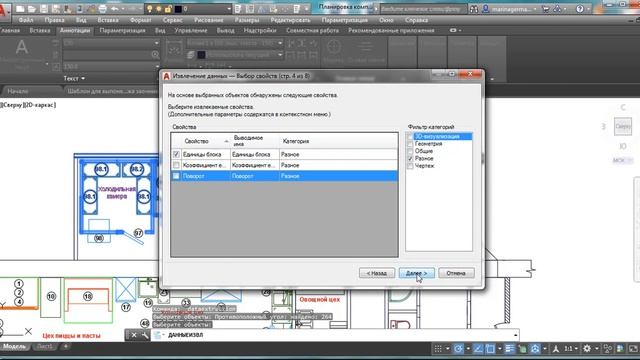Click the New drawing icon in quick access toolbar
This screenshot has height=360, width=640.
pyautogui.click(x=20, y=9)
